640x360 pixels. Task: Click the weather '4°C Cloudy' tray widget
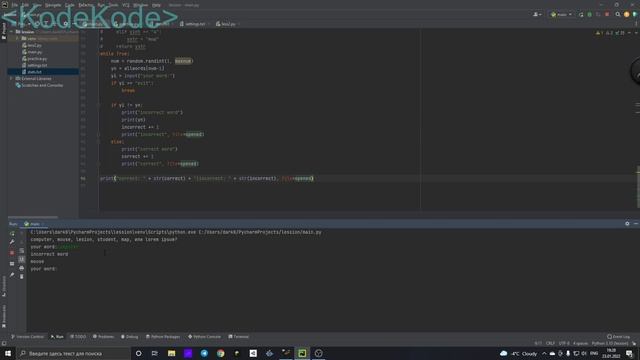pyautogui.click(x=519, y=353)
